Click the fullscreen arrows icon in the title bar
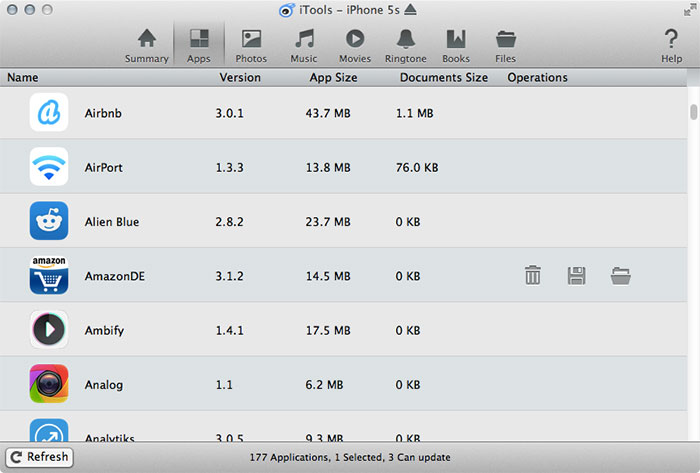700x473 pixels. (690, 9)
